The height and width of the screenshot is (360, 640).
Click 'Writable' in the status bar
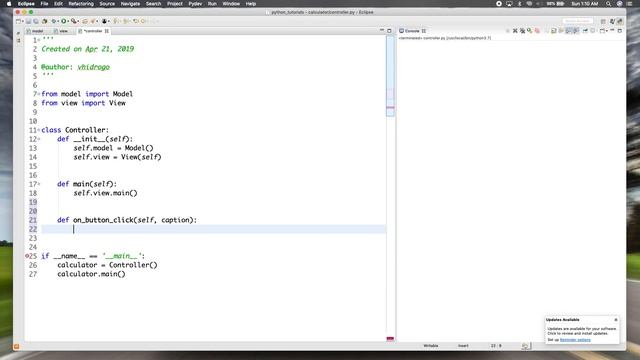click(431, 346)
